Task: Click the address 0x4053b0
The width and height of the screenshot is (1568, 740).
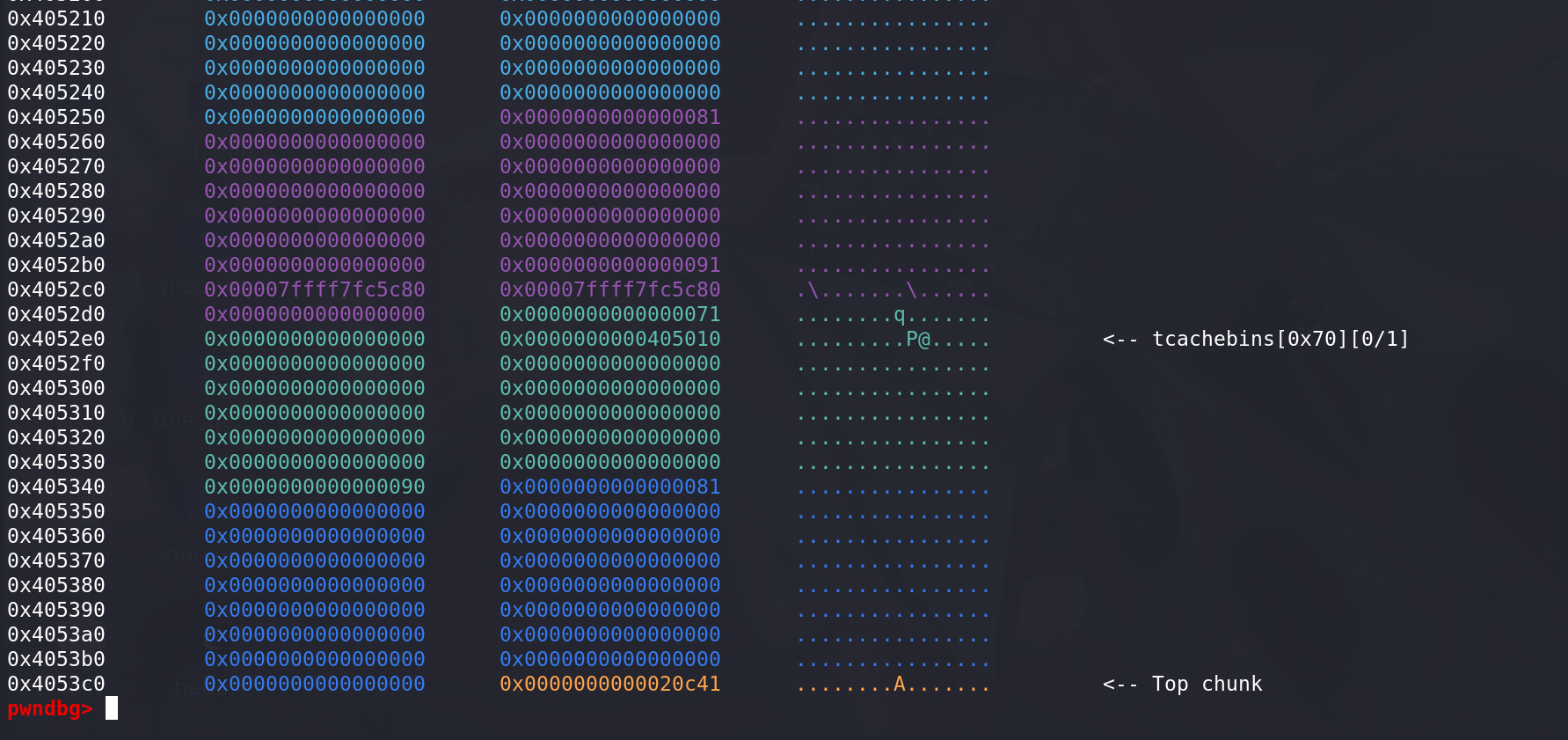Action: [x=56, y=659]
